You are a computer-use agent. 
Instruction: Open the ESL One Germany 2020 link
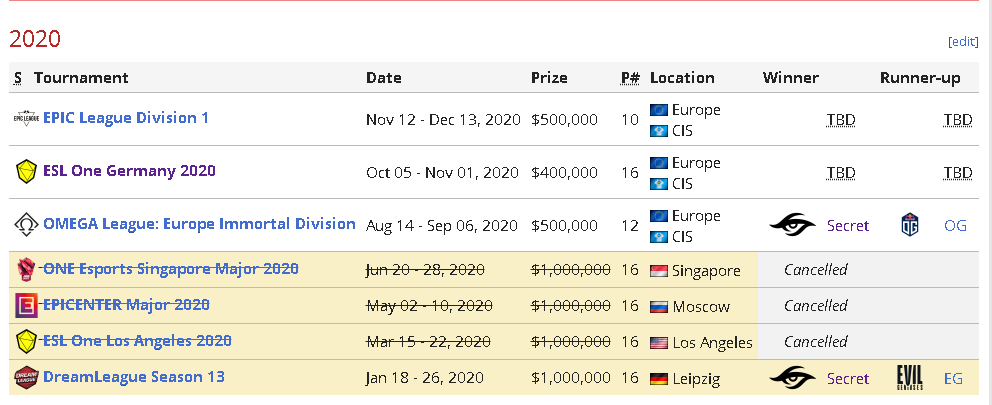pyautogui.click(x=129, y=170)
